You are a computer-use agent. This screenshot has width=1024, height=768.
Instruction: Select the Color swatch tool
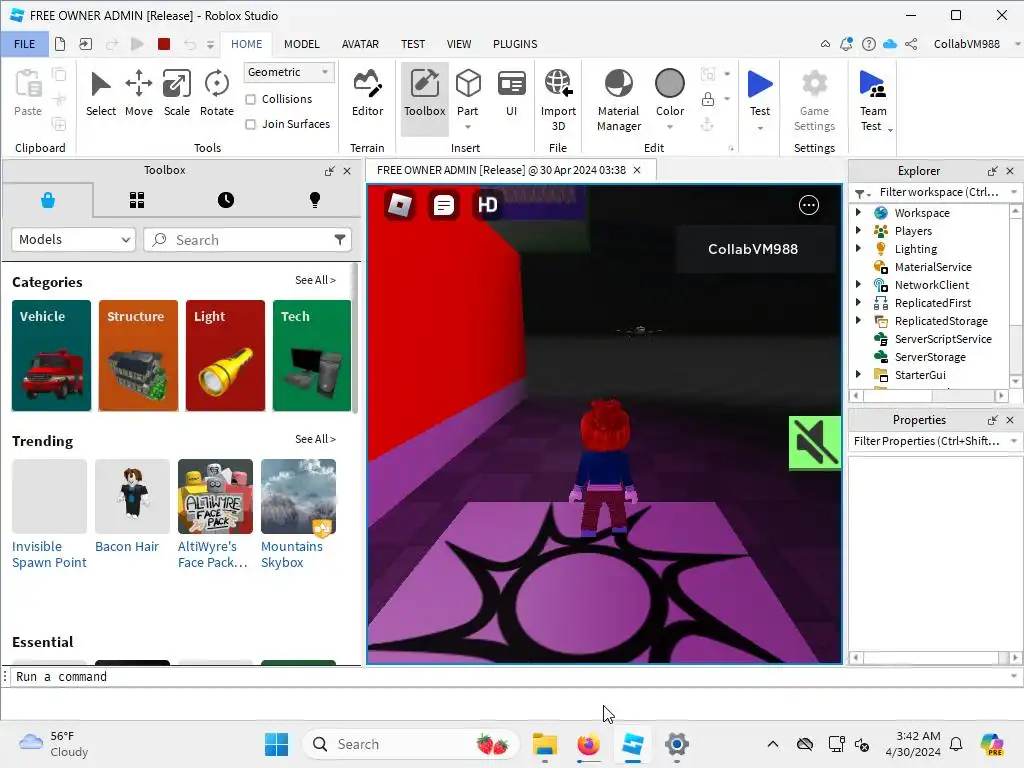(669, 85)
